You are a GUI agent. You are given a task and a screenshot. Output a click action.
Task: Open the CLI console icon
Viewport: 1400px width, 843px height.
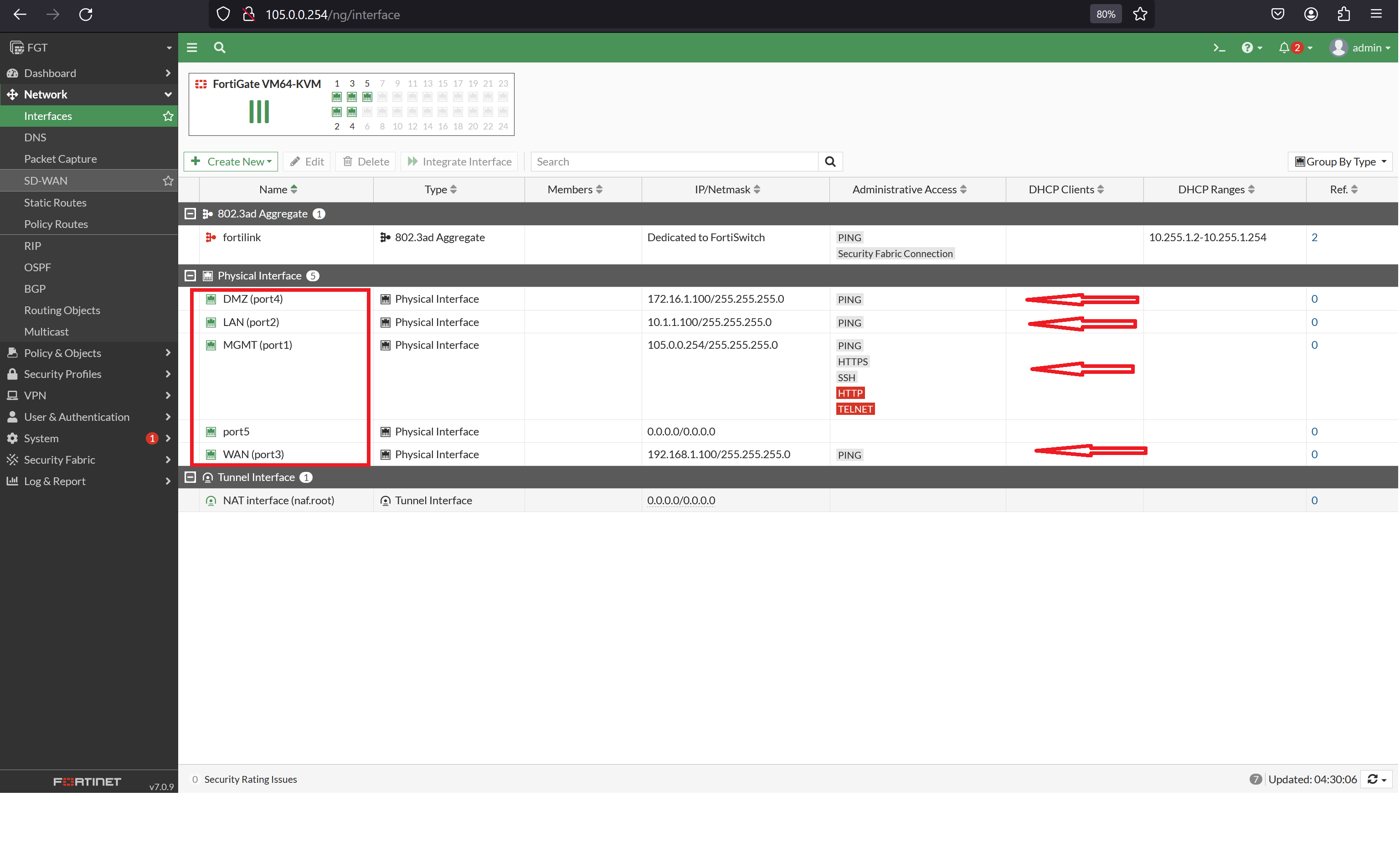pyautogui.click(x=1220, y=48)
